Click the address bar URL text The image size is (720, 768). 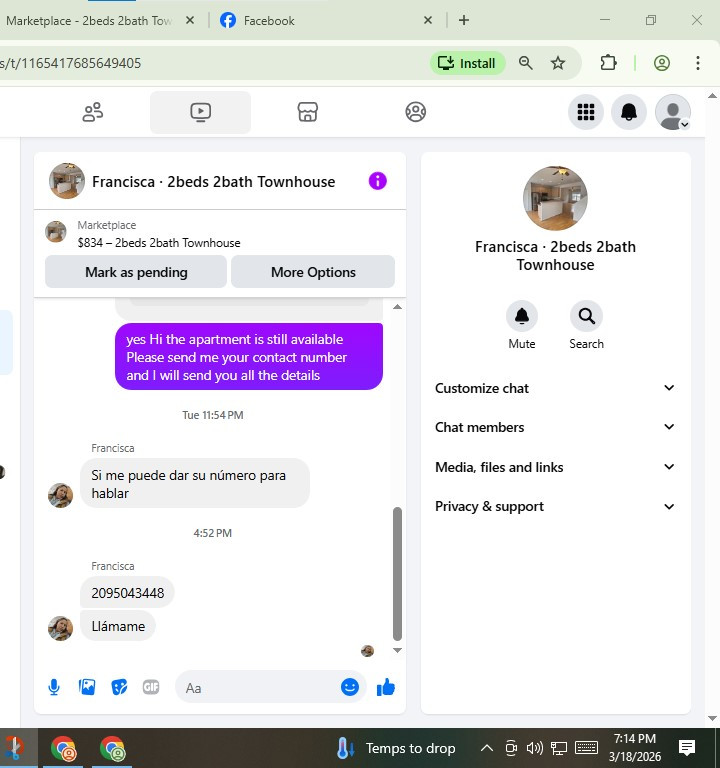71,63
